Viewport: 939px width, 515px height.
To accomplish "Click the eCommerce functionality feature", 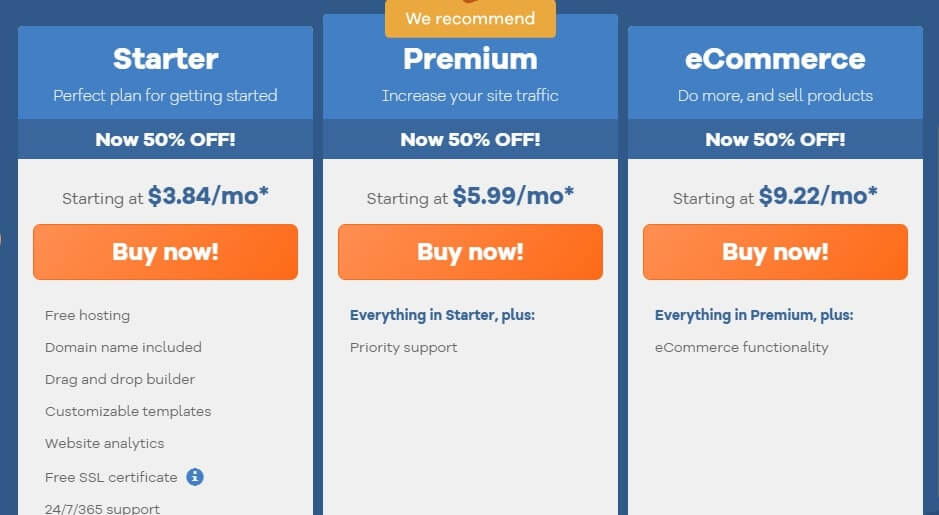I will [741, 347].
